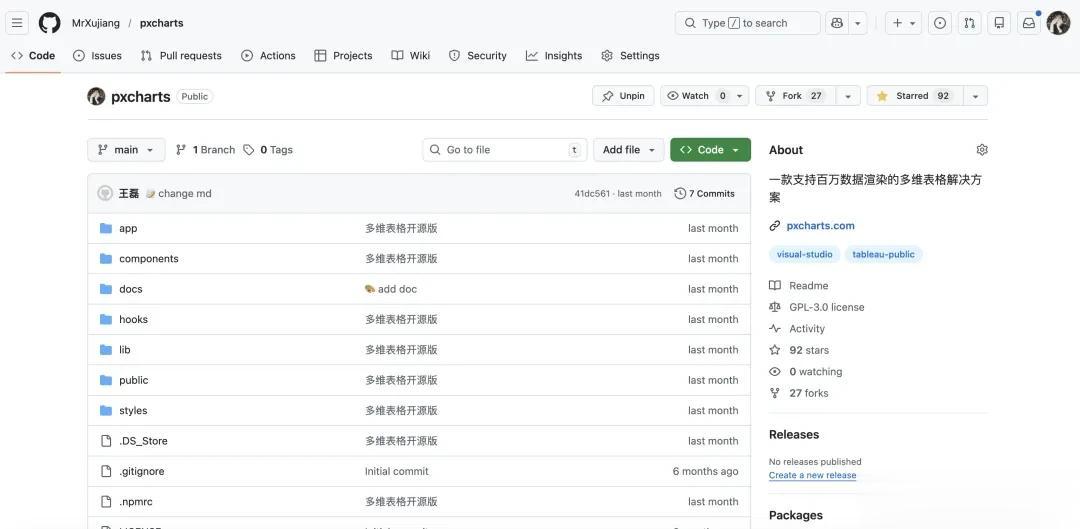This screenshot has width=1080, height=529.
Task: Open the docs folder
Action: pyautogui.click(x=131, y=289)
